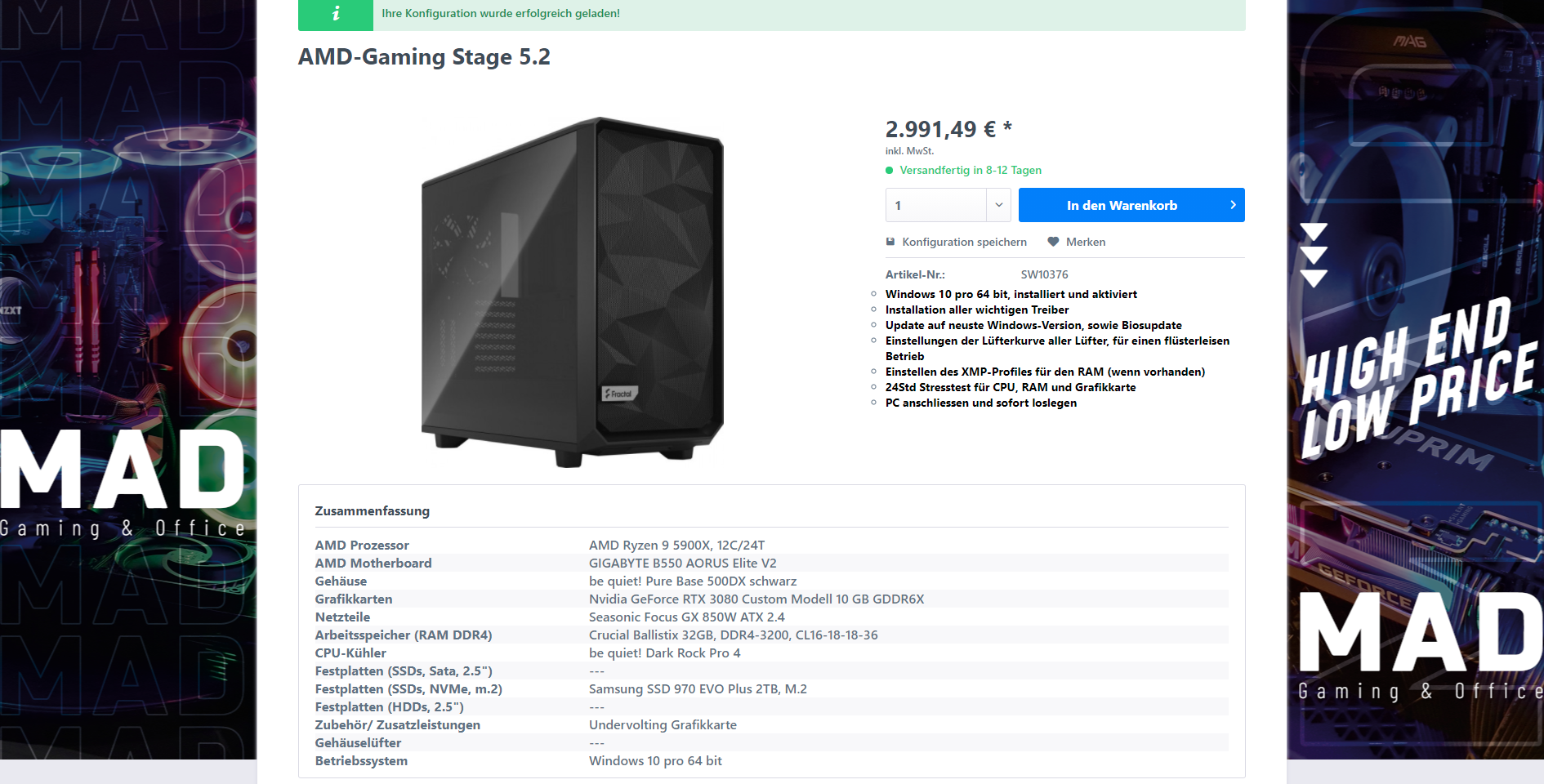Click be quiet! Dark Rock Pro 4

tap(665, 653)
